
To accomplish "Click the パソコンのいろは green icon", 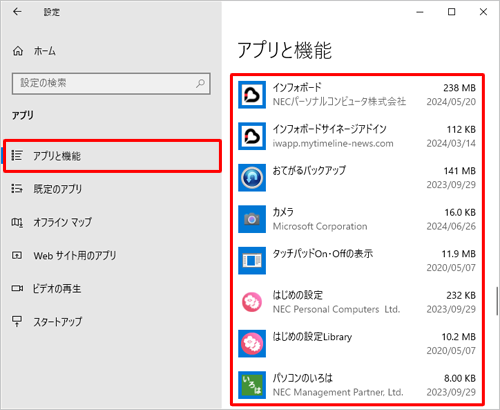I will click(252, 385).
